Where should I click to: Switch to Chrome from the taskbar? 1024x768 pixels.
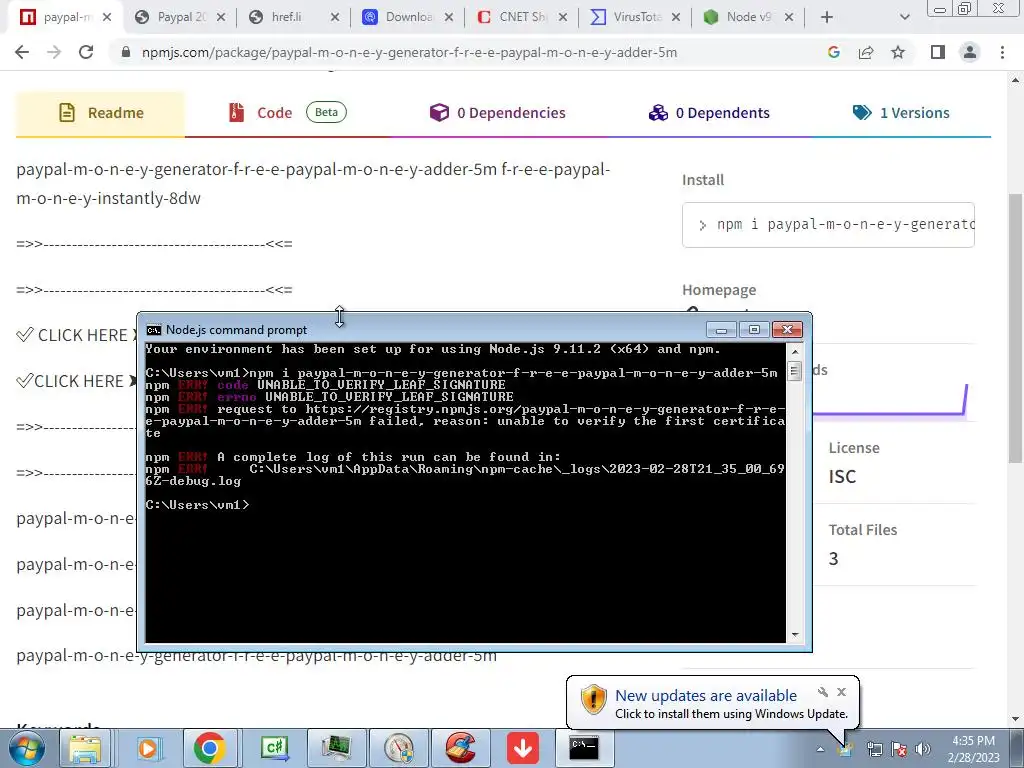pyautogui.click(x=209, y=748)
